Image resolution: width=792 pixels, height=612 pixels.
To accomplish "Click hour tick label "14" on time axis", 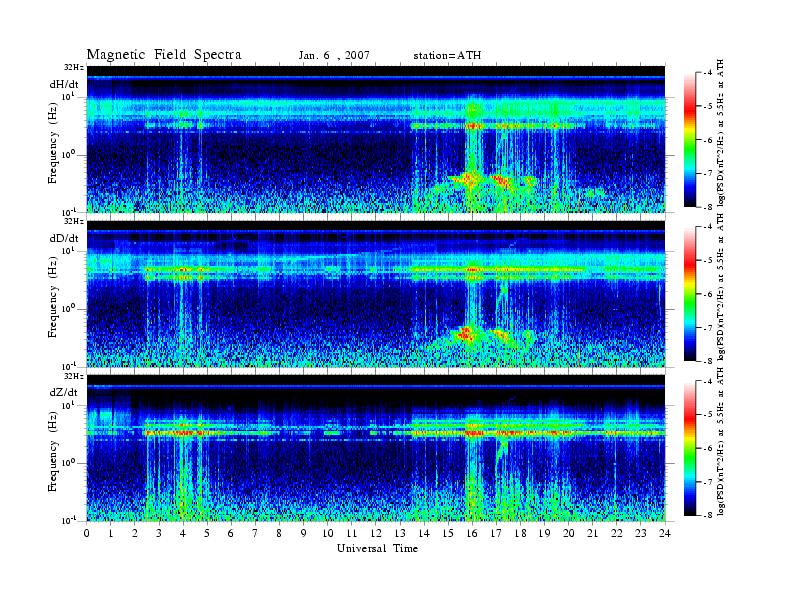I will tap(424, 533).
